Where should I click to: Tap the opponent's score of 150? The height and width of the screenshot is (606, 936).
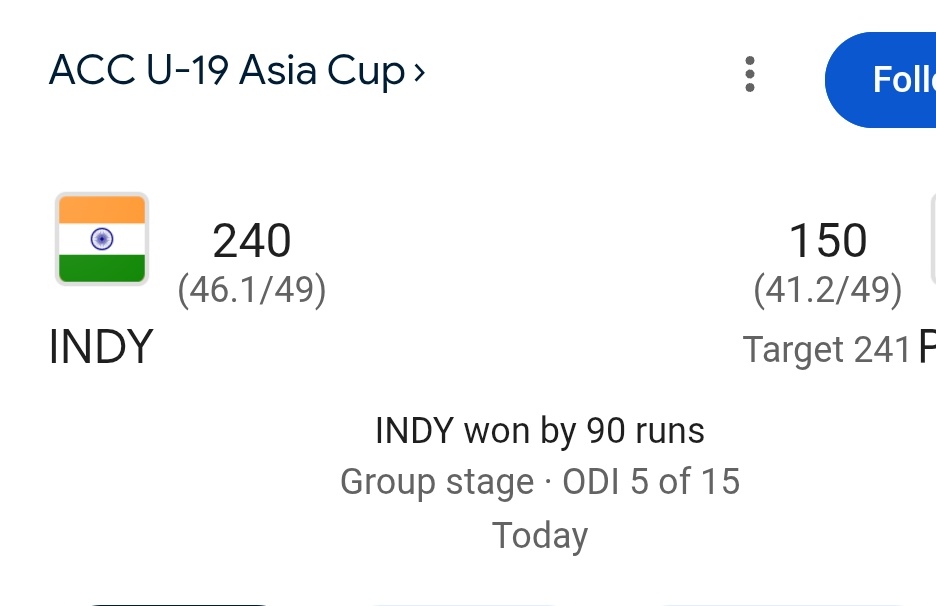828,241
